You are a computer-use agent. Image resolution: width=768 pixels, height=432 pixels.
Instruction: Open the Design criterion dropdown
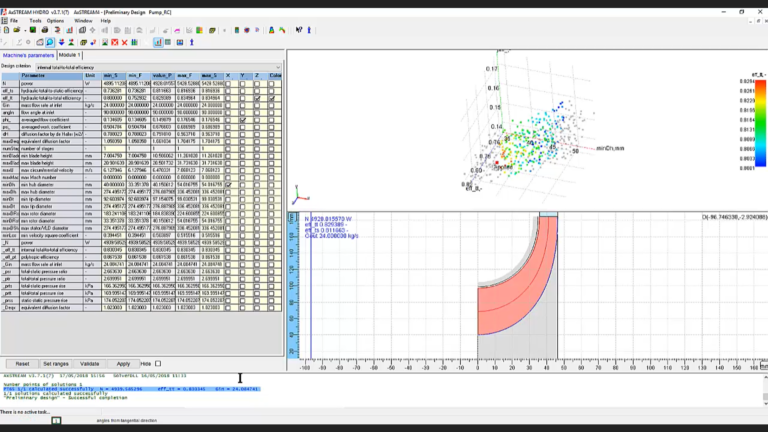coord(159,67)
